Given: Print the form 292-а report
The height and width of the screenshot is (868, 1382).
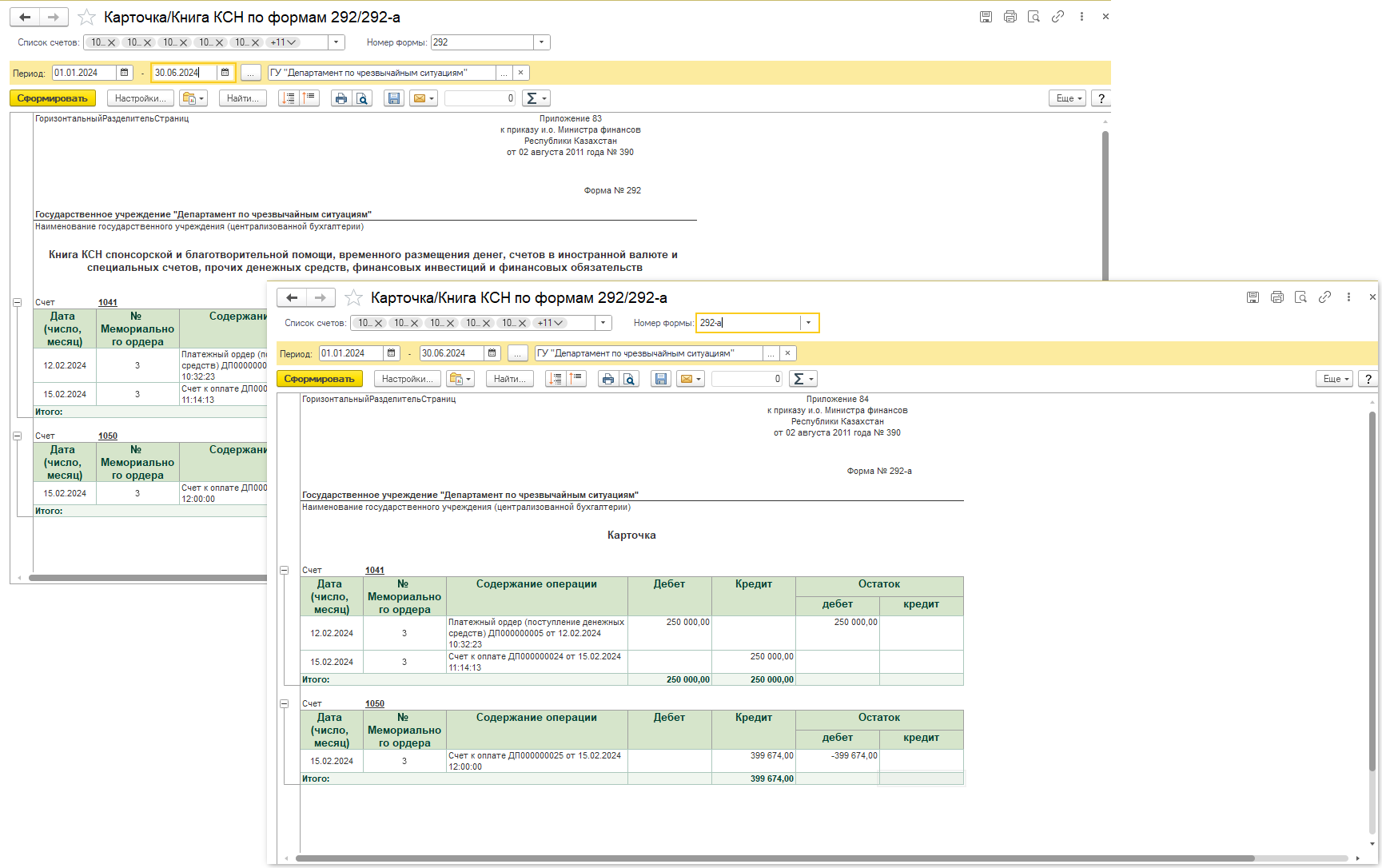Looking at the screenshot, I should pyautogui.click(x=608, y=379).
